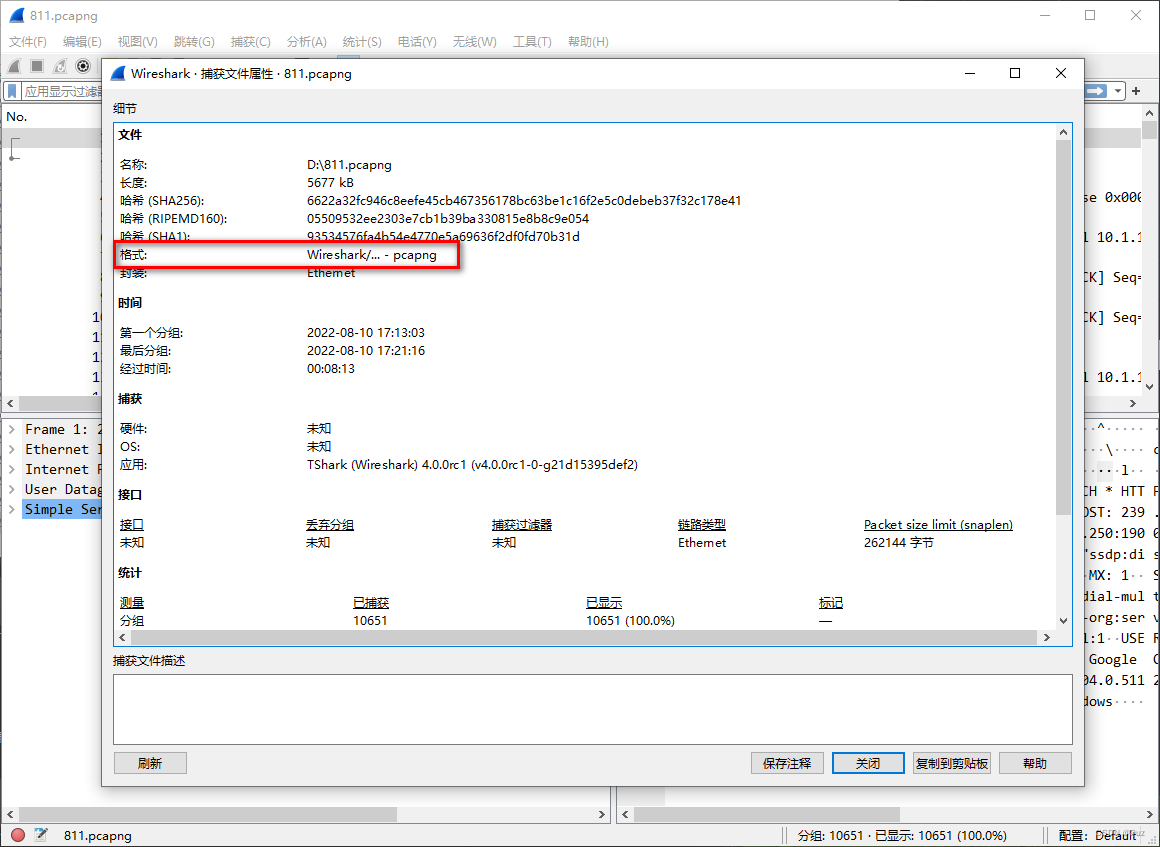Click the RIPEMD160 hash value text
This screenshot has height=847, width=1160.
(448, 218)
